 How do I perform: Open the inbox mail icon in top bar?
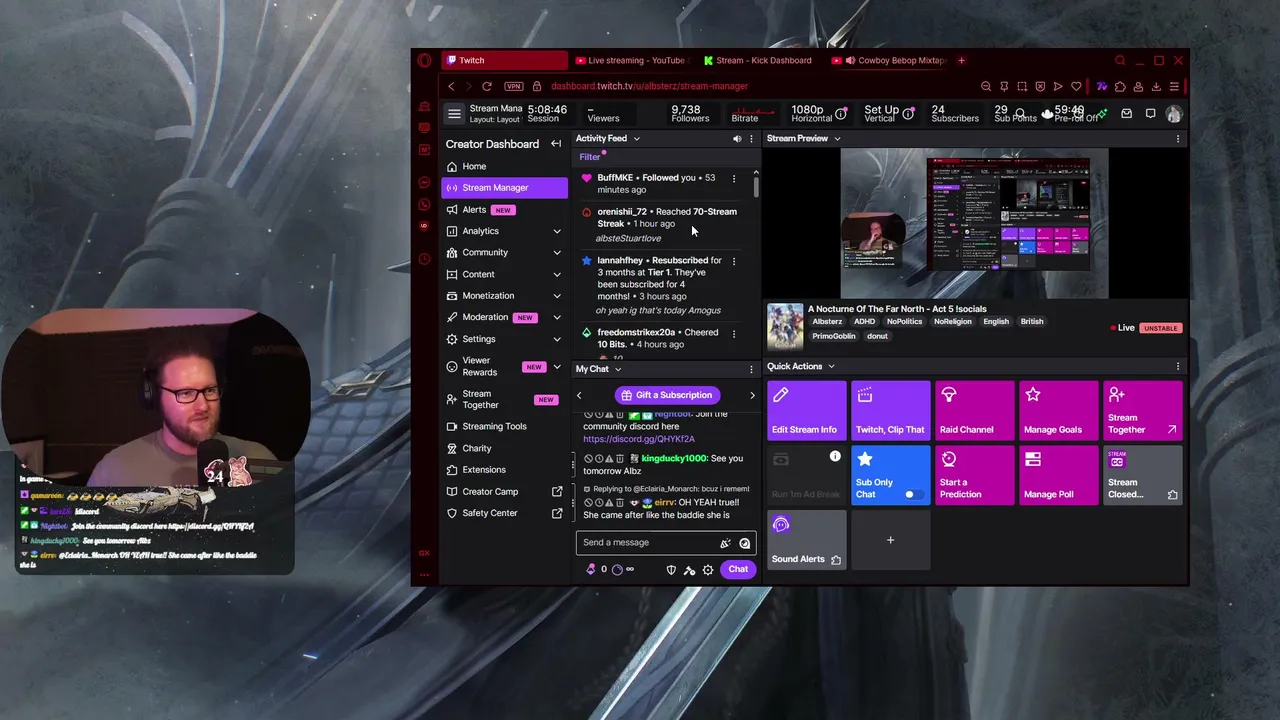1126,114
